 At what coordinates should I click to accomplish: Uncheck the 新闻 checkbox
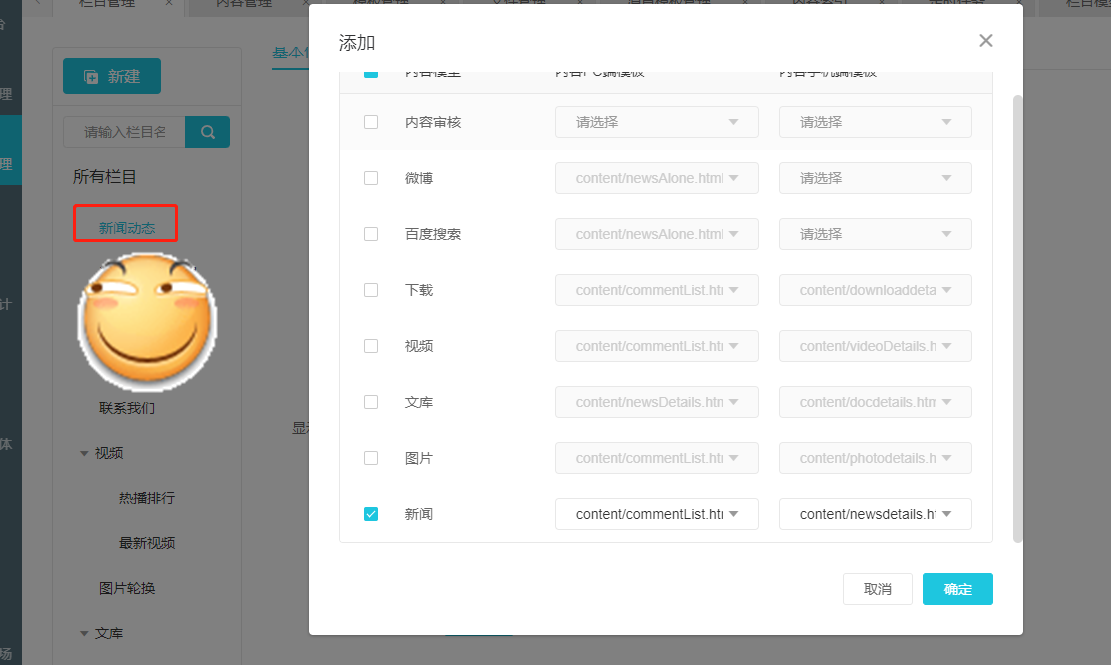point(371,514)
